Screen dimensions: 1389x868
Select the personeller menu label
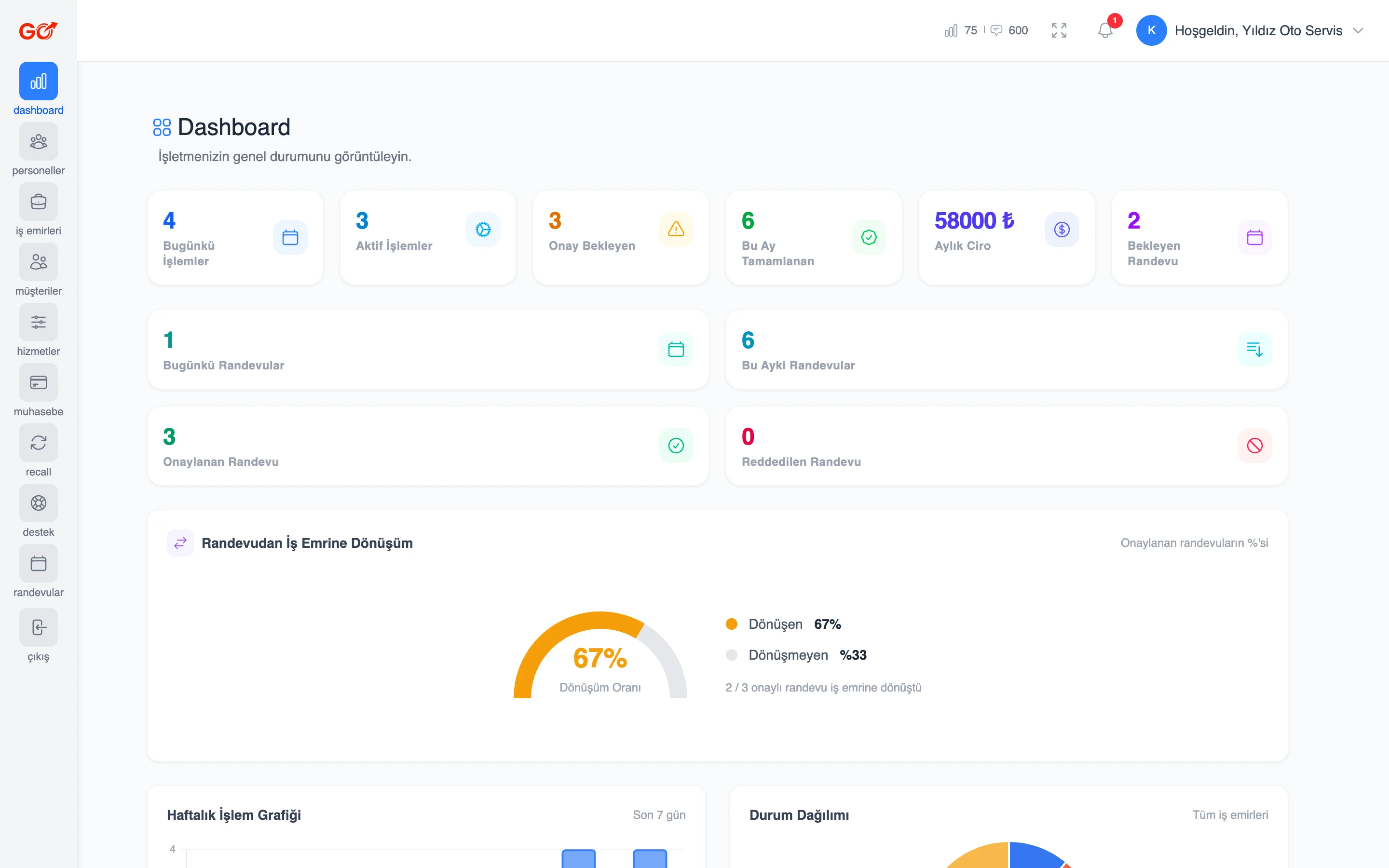(39, 171)
